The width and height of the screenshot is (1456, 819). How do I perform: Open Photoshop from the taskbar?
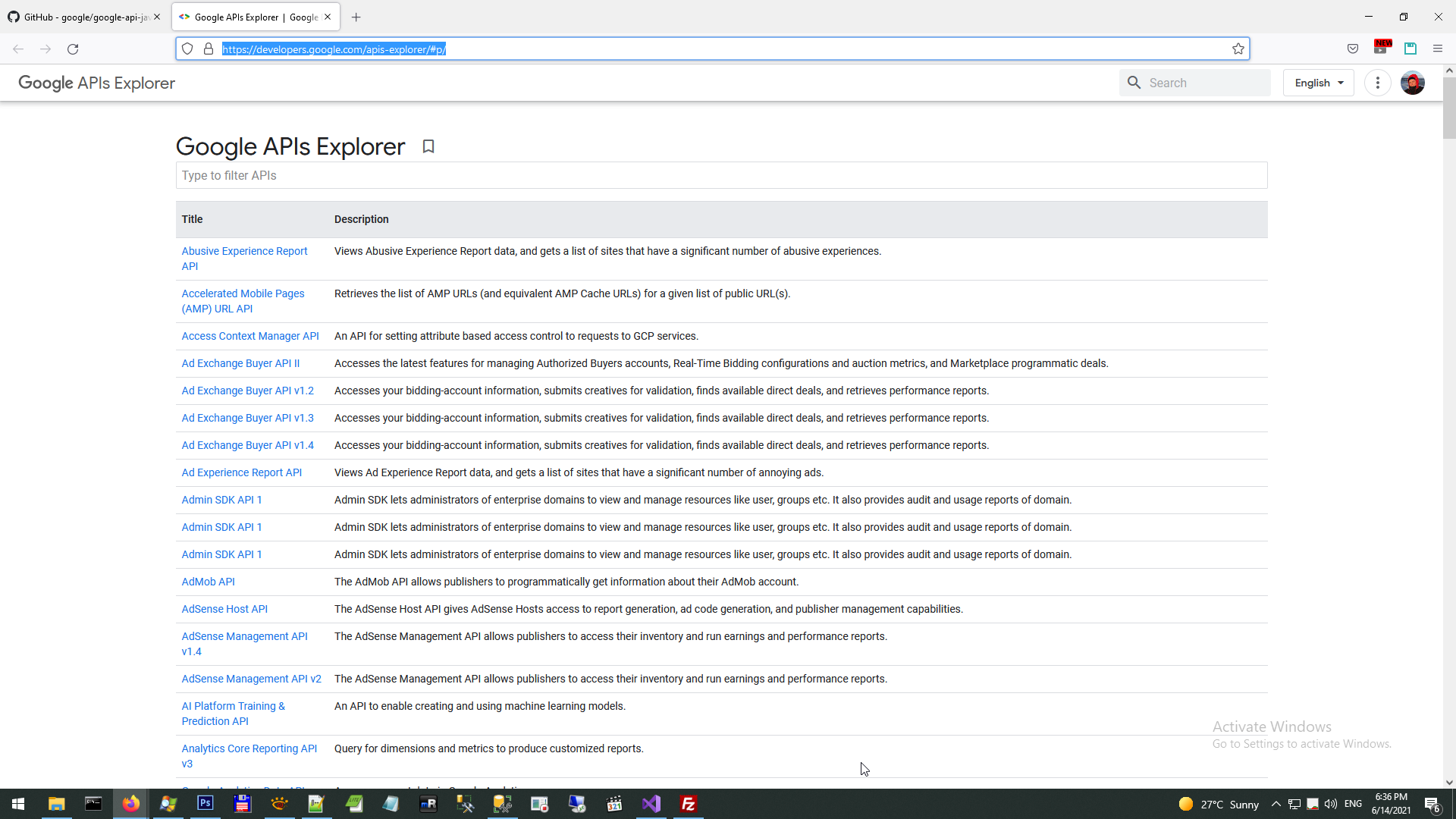205,804
